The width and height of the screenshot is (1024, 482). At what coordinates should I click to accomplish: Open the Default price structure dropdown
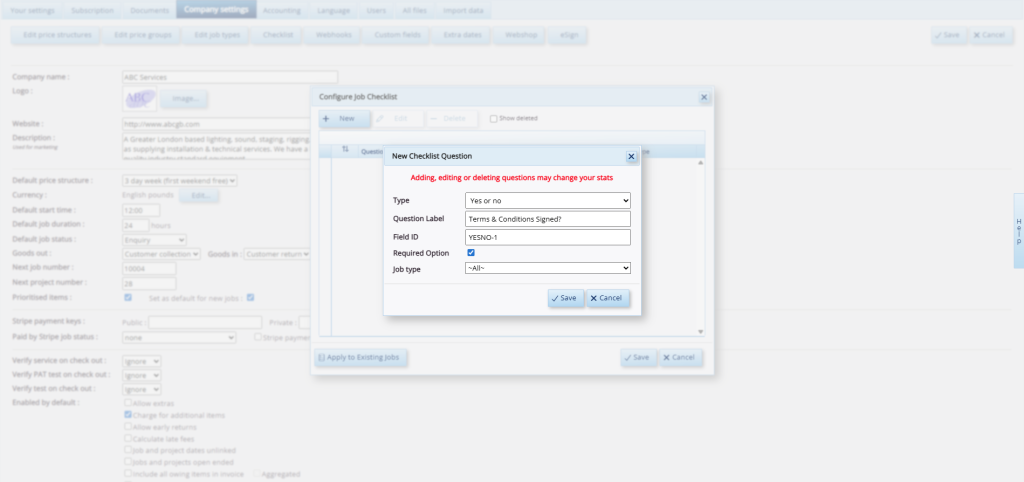point(180,180)
